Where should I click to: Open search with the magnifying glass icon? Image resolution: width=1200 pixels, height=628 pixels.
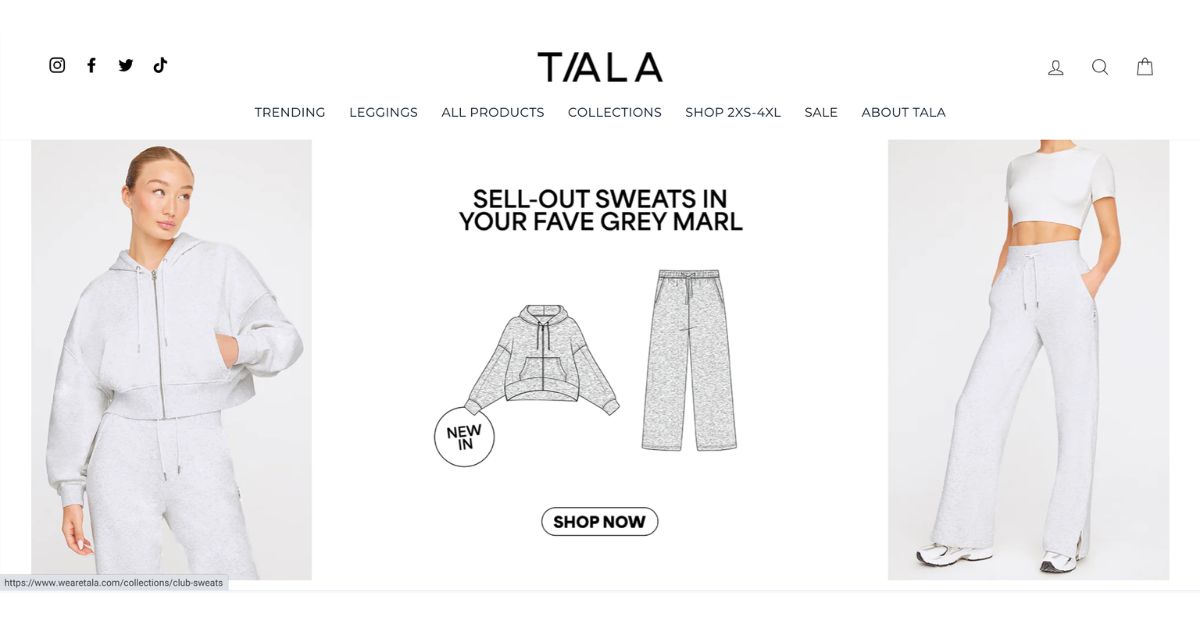click(x=1100, y=67)
